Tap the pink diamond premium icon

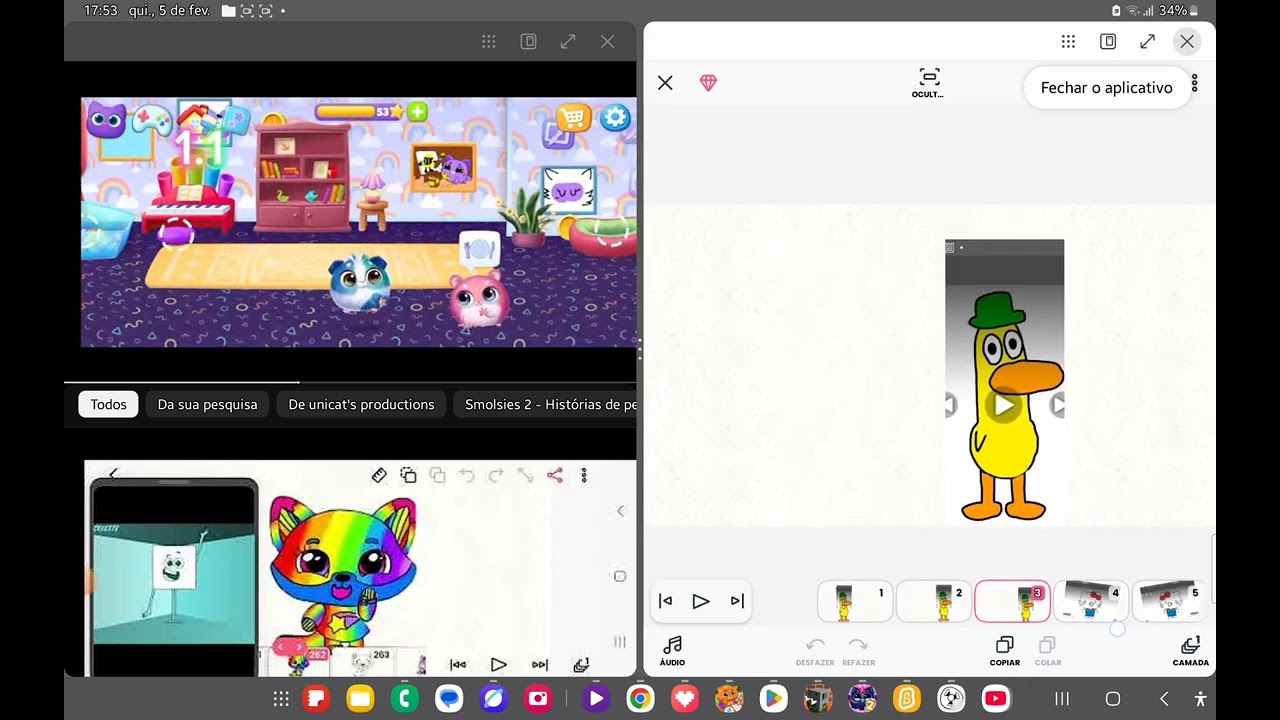click(x=708, y=83)
